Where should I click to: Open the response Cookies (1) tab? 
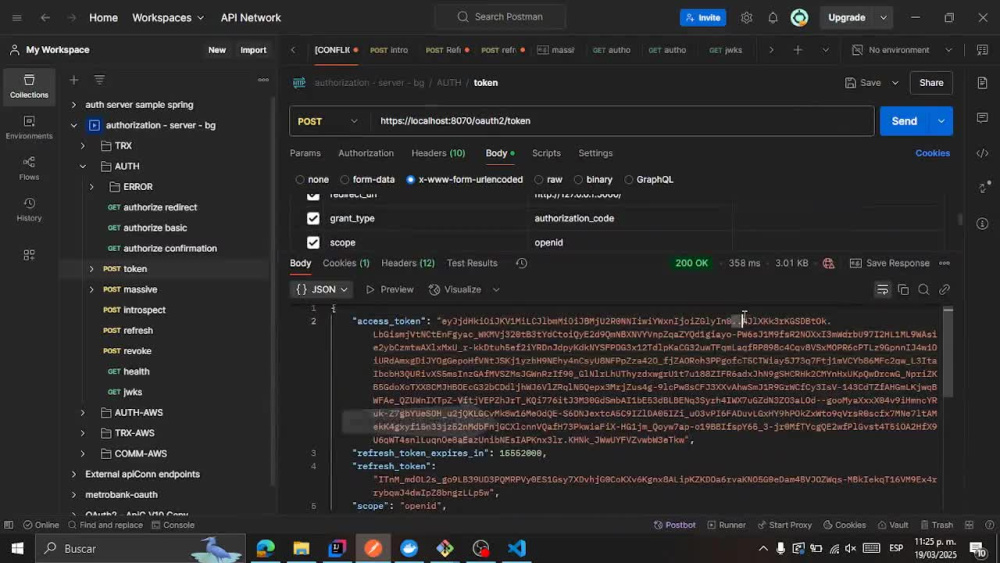[346, 263]
